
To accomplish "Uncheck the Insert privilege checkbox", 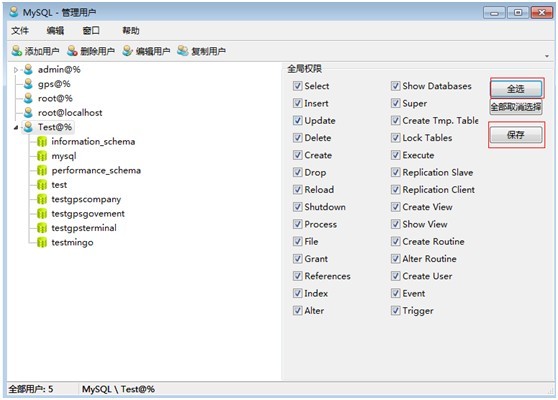I will (298, 103).
